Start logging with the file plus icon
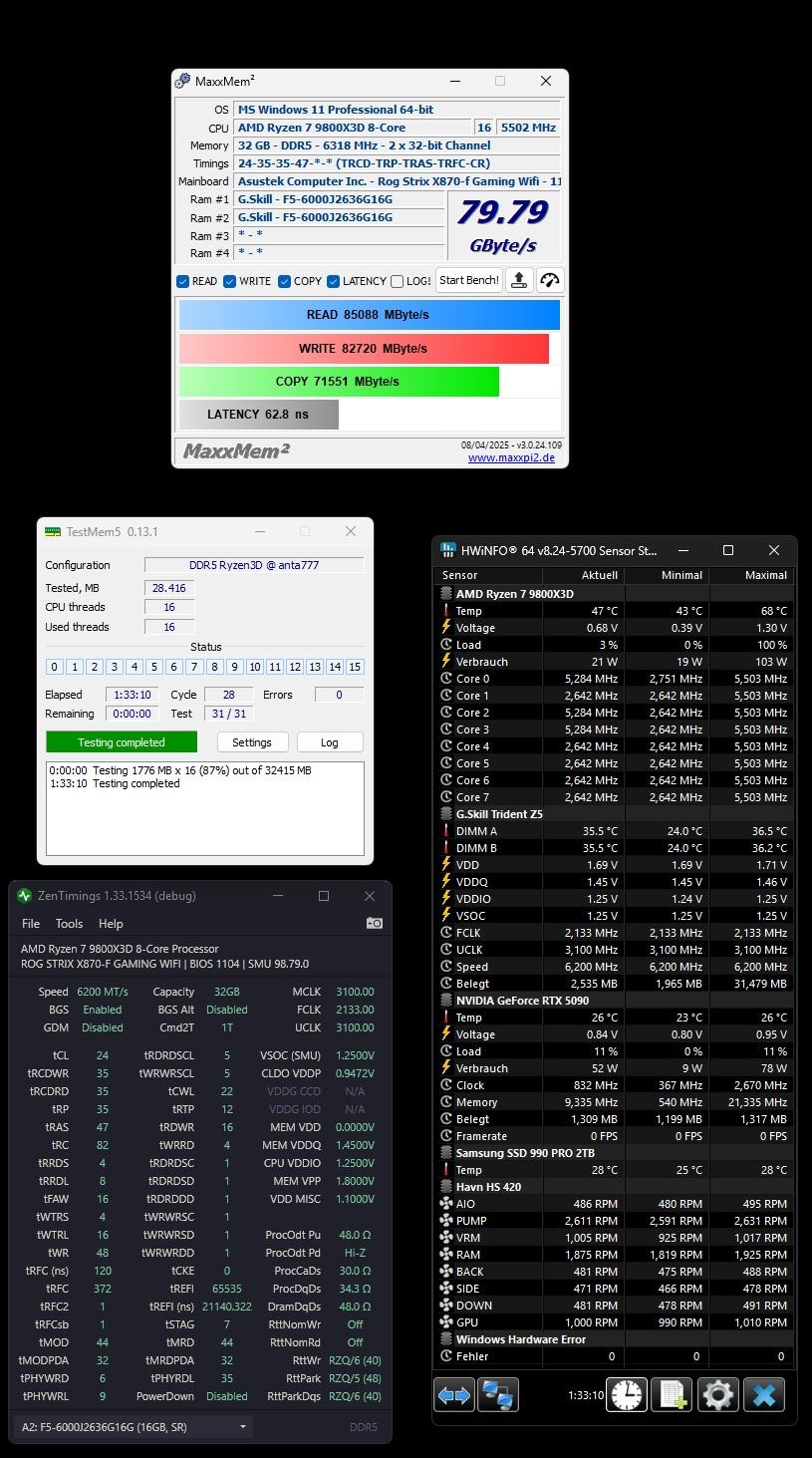Image resolution: width=812 pixels, height=1458 pixels. pos(672,1395)
